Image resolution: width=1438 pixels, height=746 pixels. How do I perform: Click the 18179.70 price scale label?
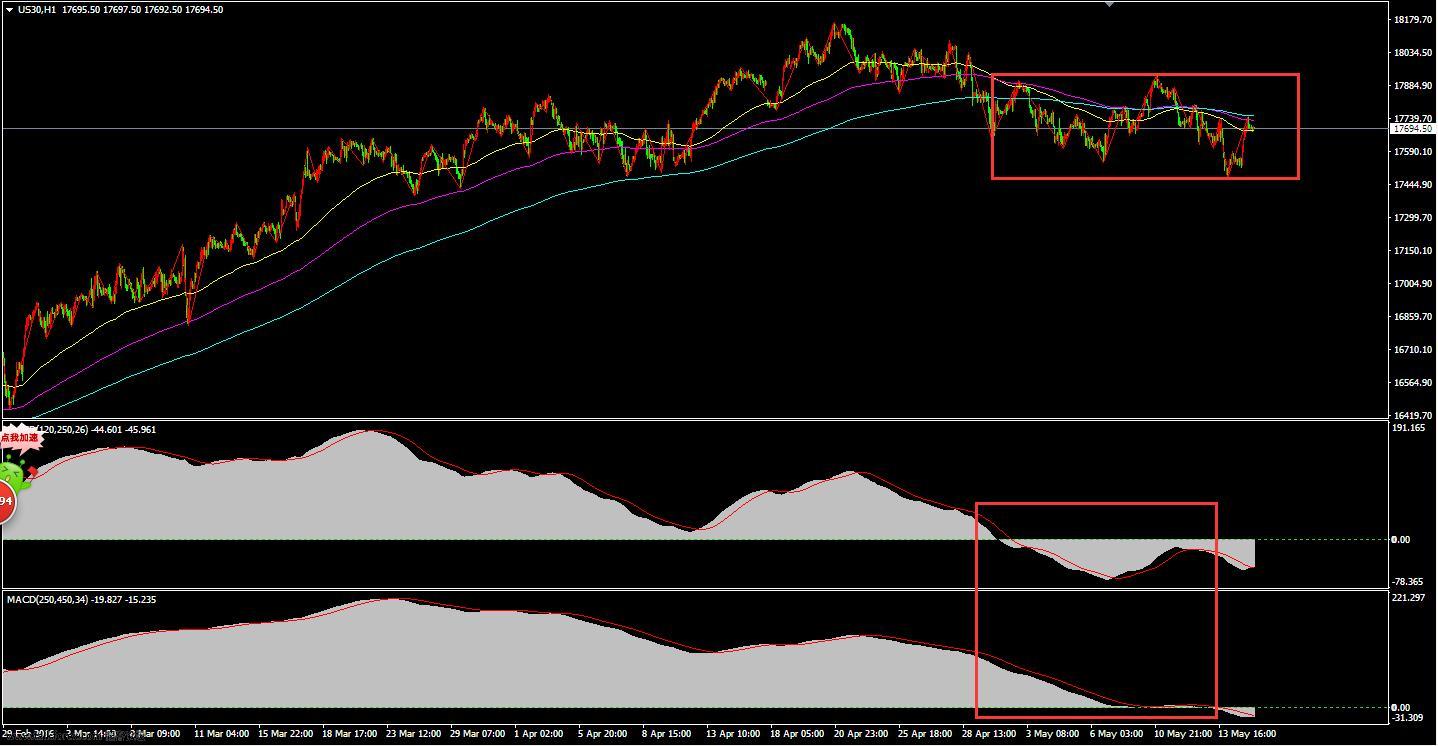pos(1412,19)
